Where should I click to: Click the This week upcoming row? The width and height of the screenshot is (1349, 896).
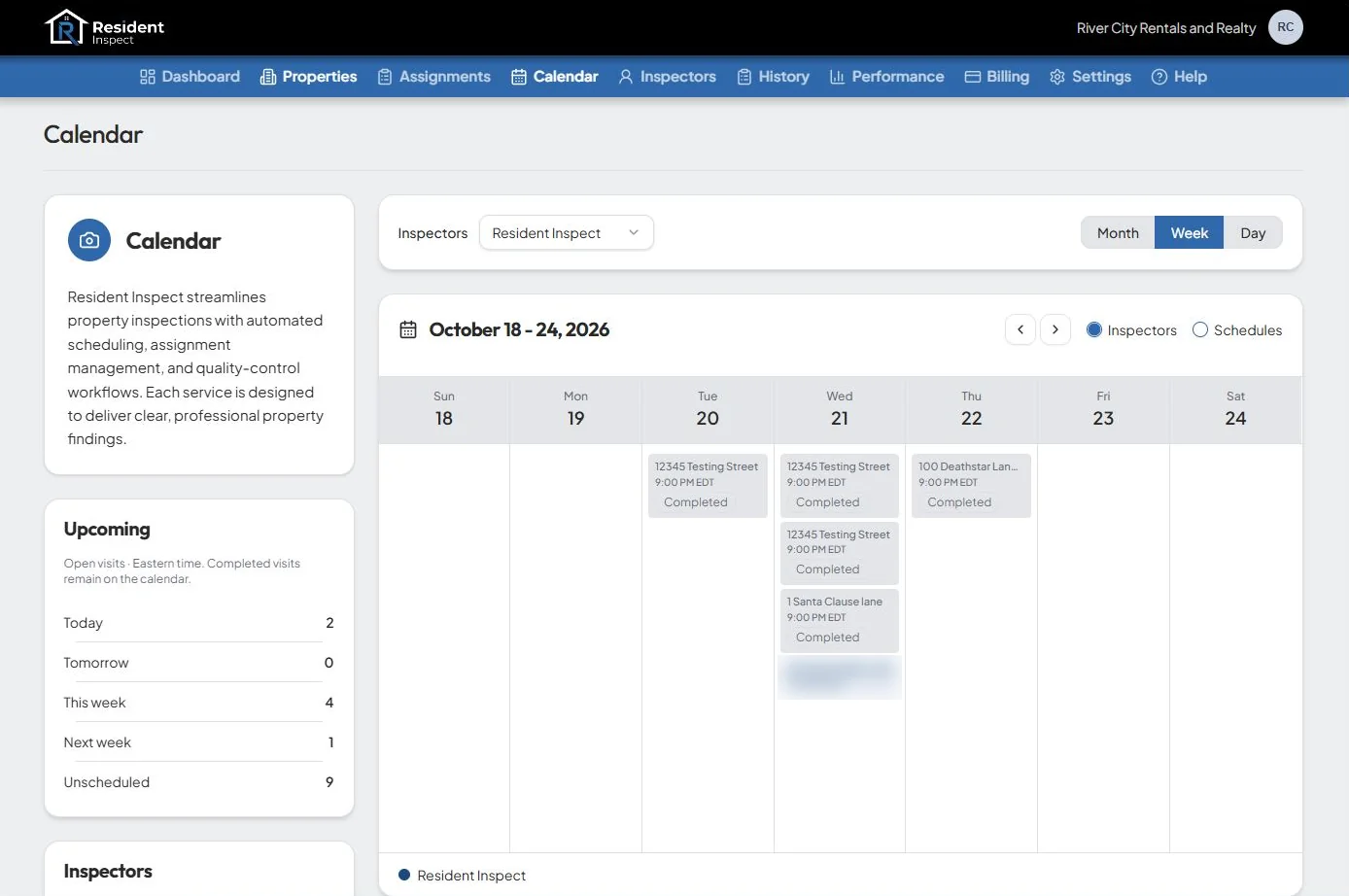coord(198,703)
